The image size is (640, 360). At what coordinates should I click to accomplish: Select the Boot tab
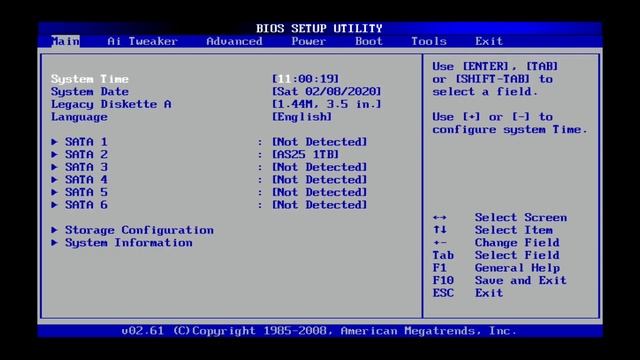pyautogui.click(x=369, y=41)
